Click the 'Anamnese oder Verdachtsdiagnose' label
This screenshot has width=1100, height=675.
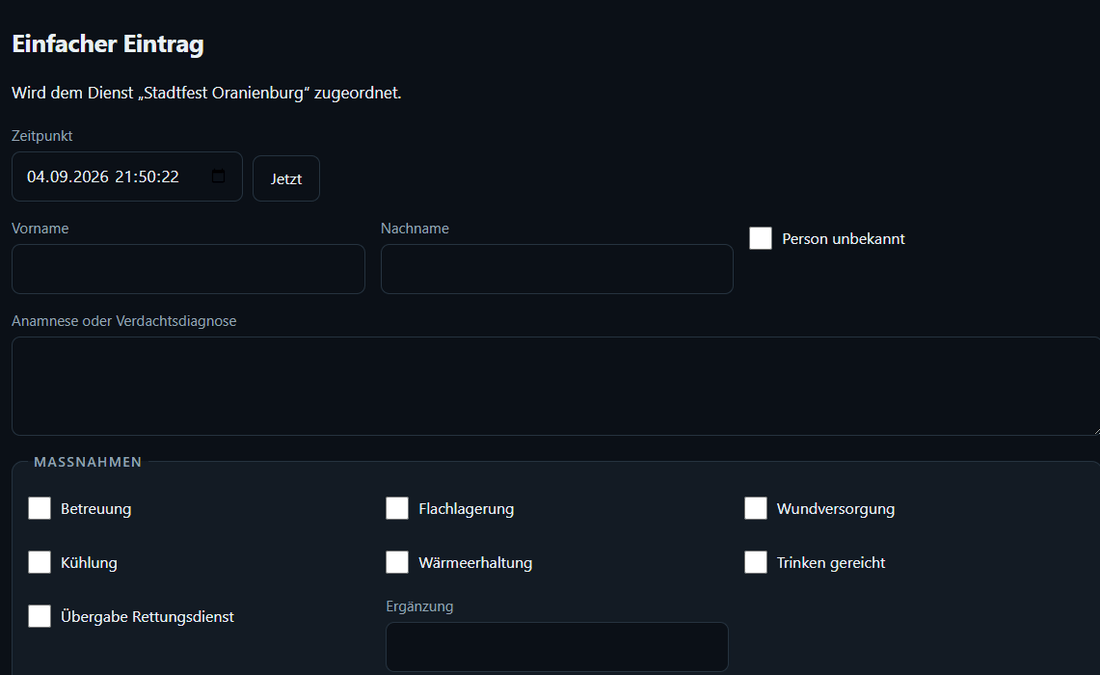point(124,321)
